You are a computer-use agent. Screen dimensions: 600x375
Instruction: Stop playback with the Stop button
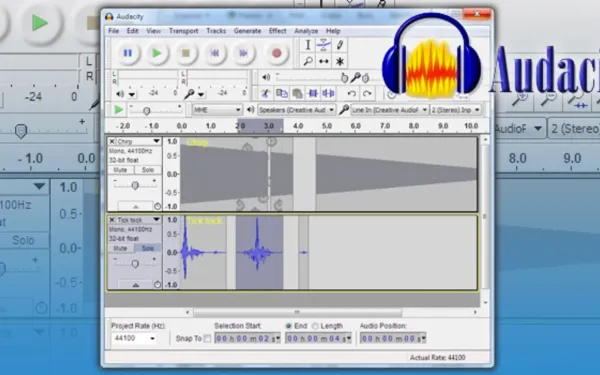(186, 53)
